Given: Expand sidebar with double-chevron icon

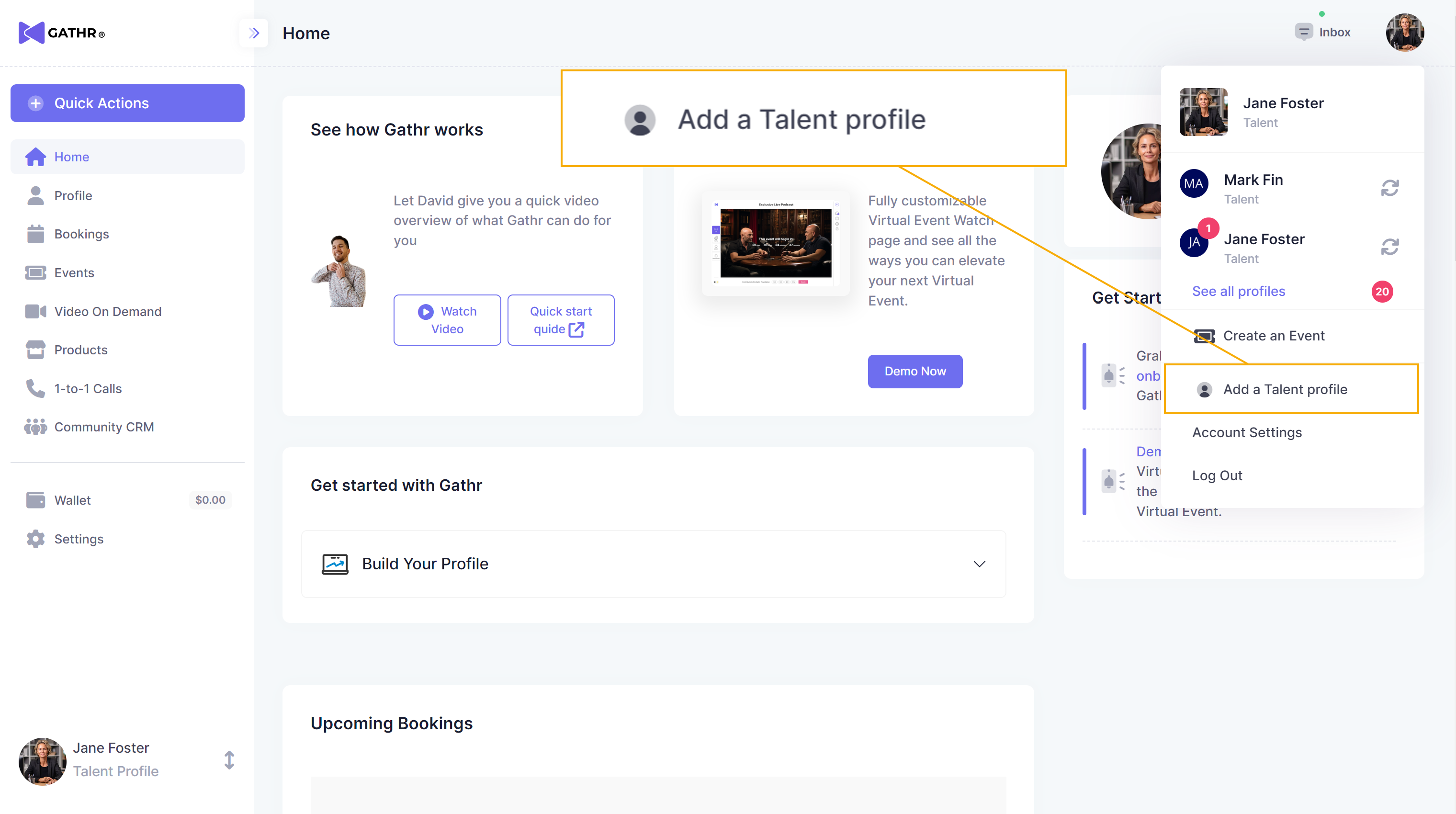Looking at the screenshot, I should [254, 33].
